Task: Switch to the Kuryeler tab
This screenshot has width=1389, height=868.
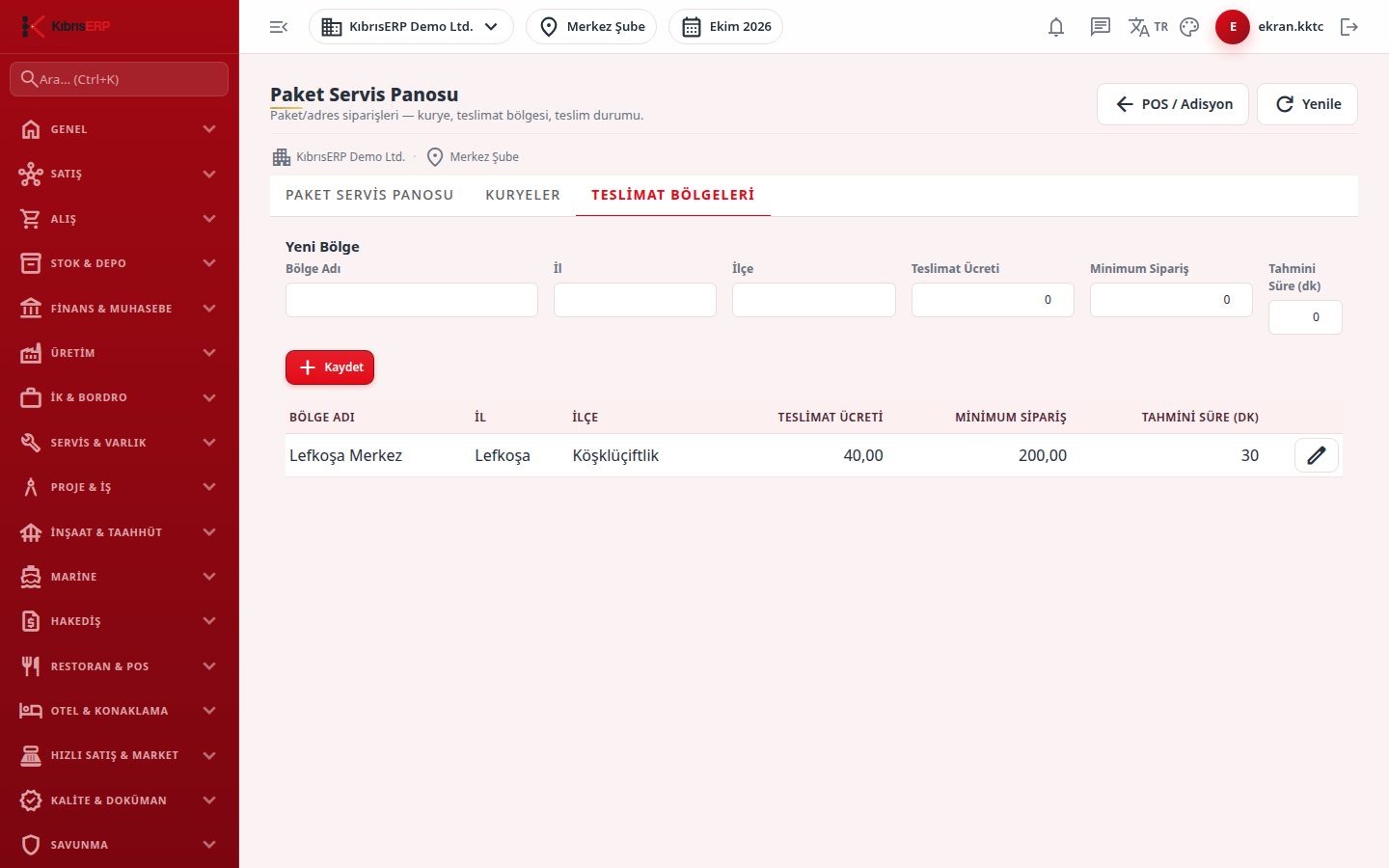Action: point(523,195)
